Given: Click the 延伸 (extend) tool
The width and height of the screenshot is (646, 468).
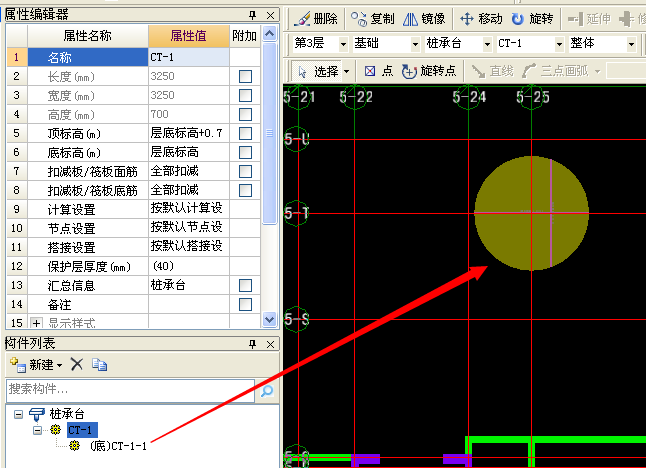Looking at the screenshot, I should 589,19.
